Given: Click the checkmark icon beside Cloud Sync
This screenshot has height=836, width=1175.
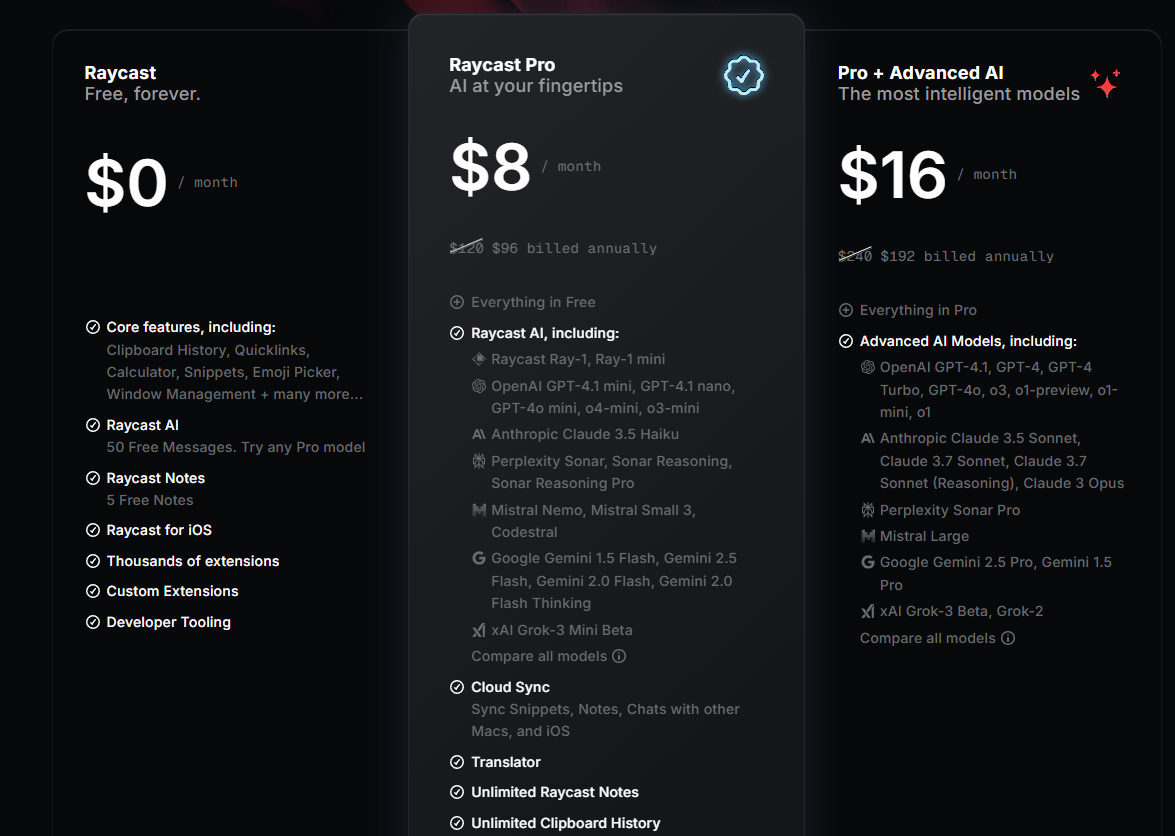Looking at the screenshot, I should point(456,687).
